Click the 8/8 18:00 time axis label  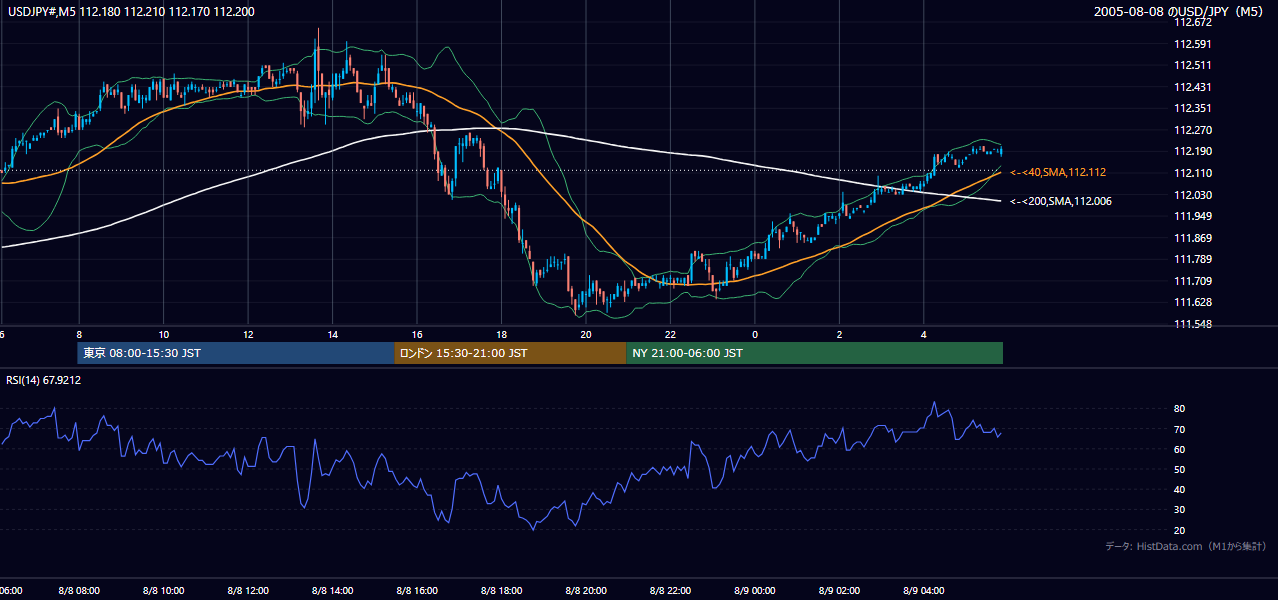click(501, 591)
